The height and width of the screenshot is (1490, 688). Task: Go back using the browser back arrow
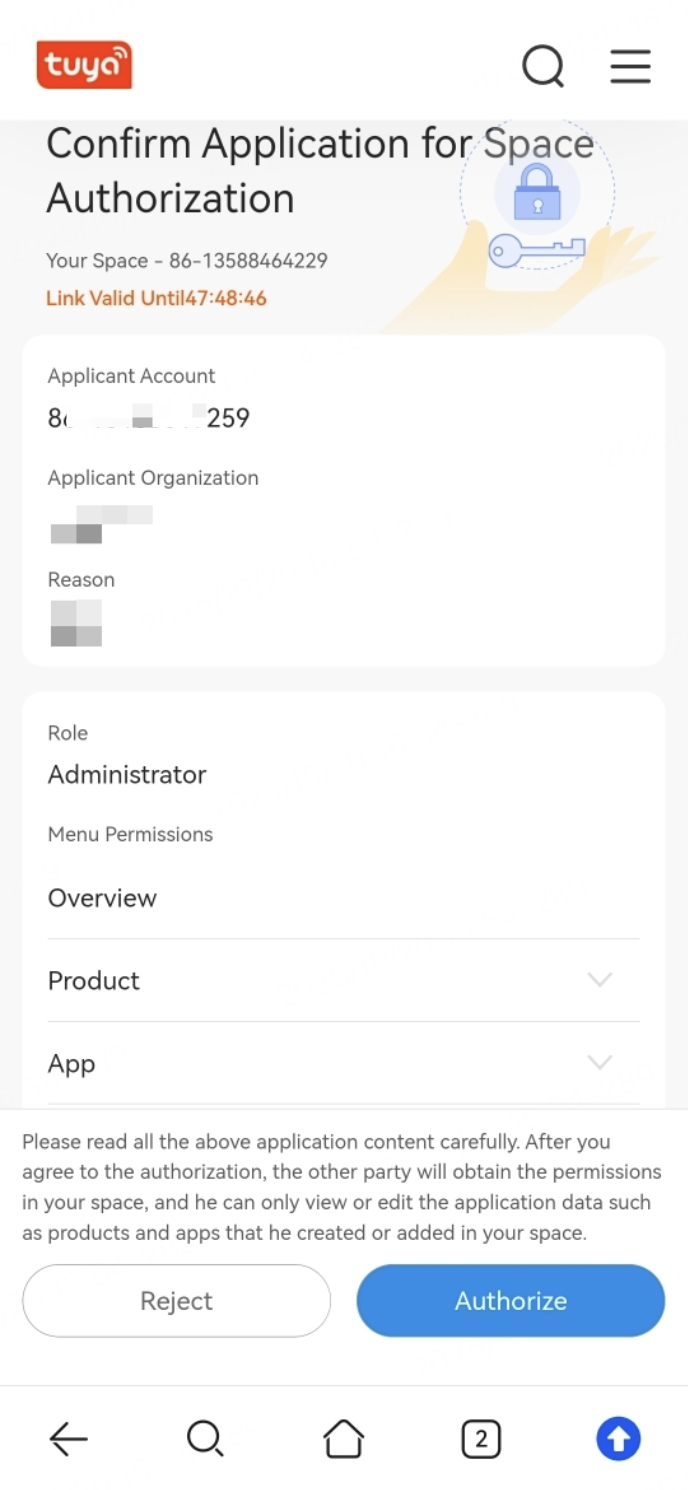(x=68, y=1439)
